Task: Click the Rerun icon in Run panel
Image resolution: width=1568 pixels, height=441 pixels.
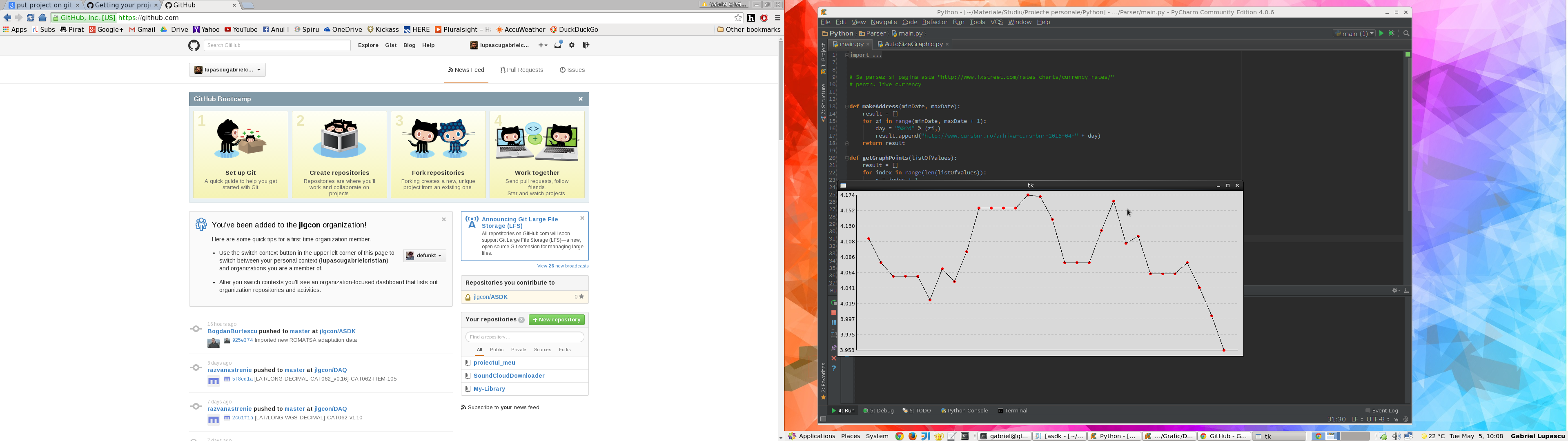Action: [x=834, y=303]
